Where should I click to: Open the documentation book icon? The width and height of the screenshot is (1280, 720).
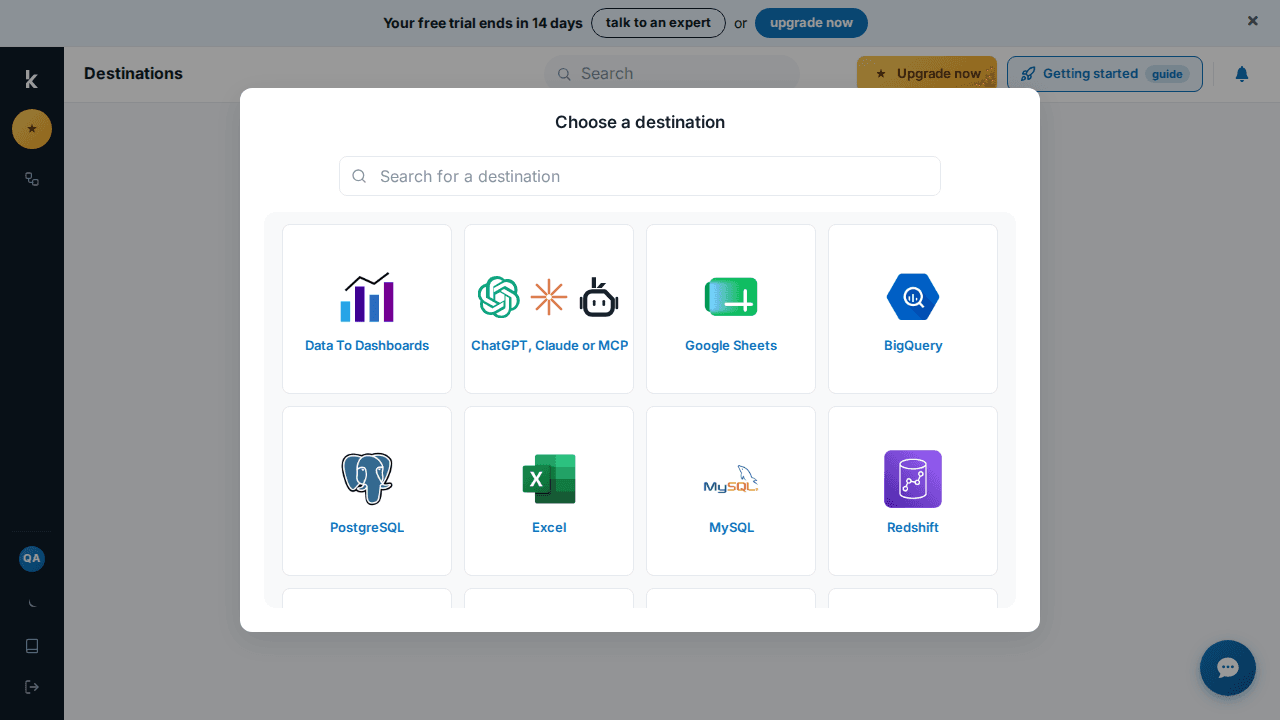(32, 646)
